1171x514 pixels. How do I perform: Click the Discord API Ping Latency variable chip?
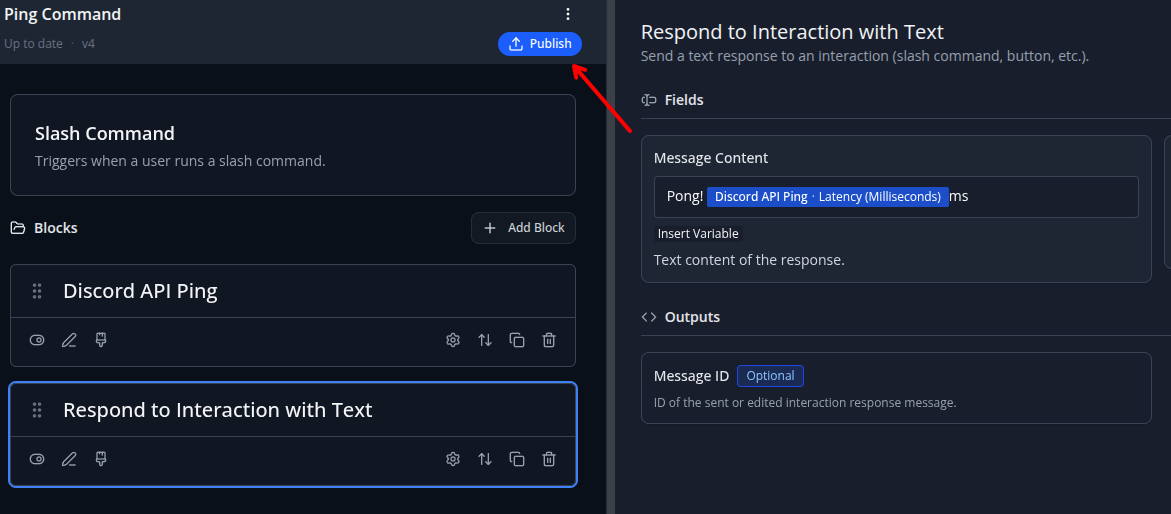[x=827, y=197]
